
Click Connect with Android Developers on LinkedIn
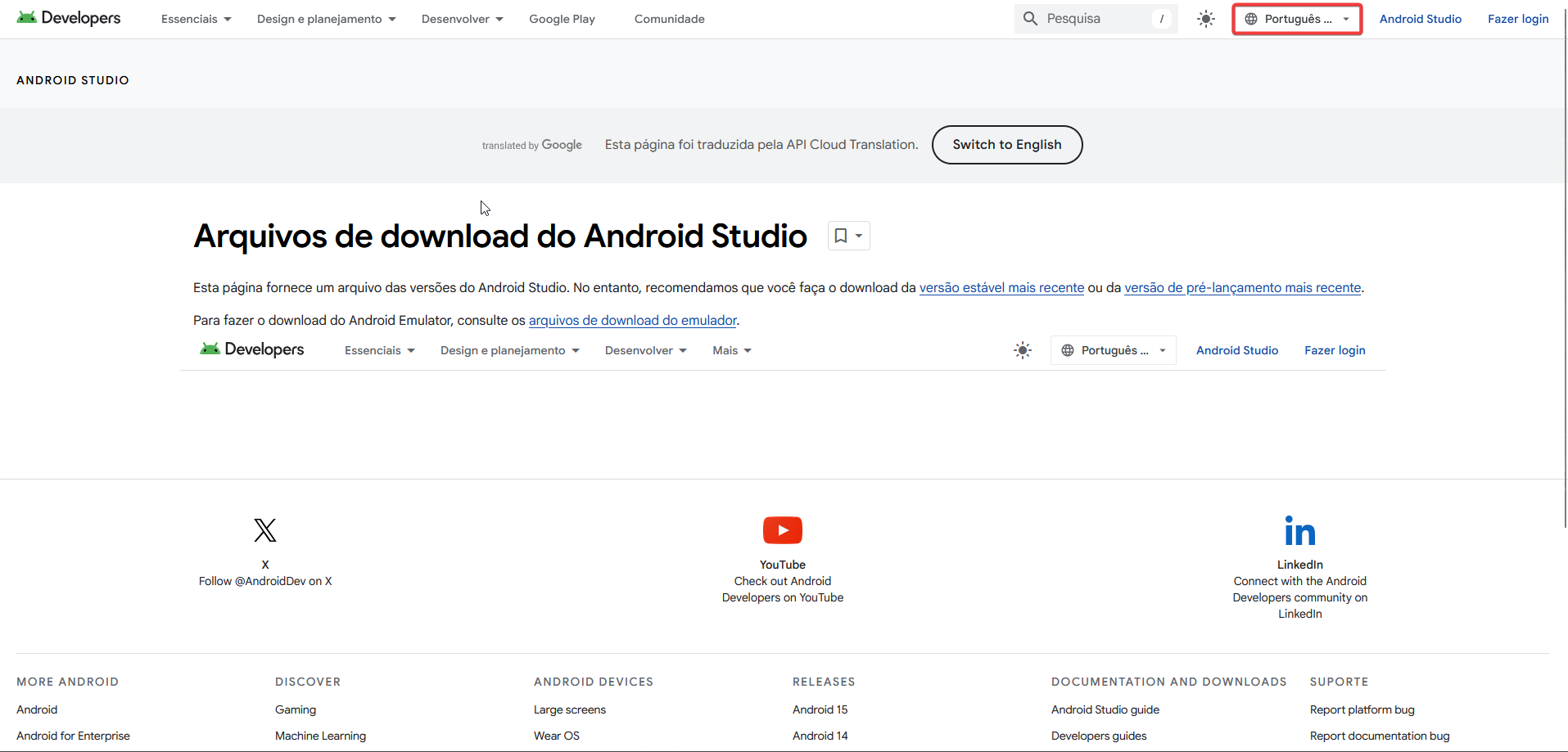(x=1300, y=597)
